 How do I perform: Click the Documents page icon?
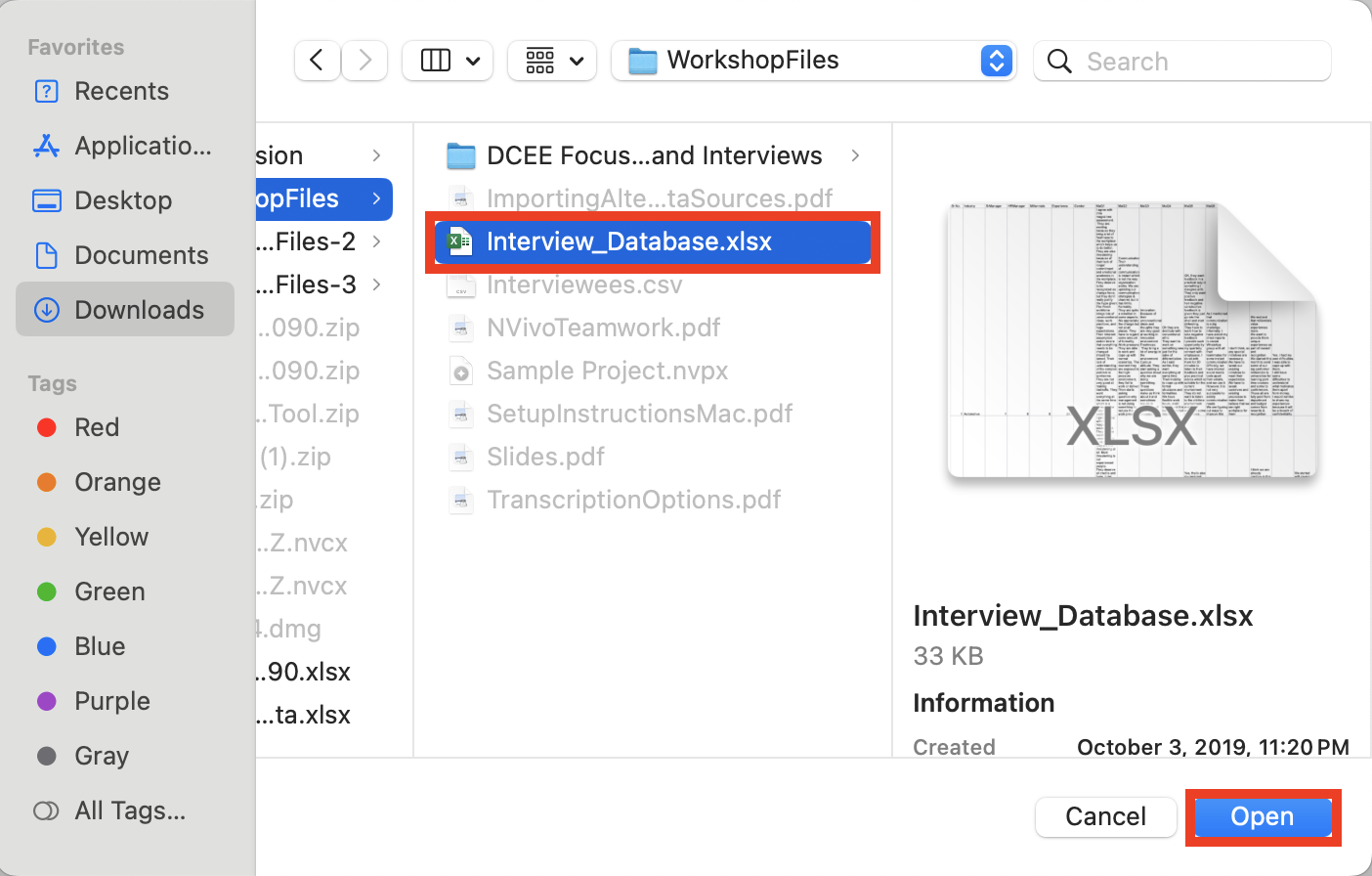pos(46,255)
